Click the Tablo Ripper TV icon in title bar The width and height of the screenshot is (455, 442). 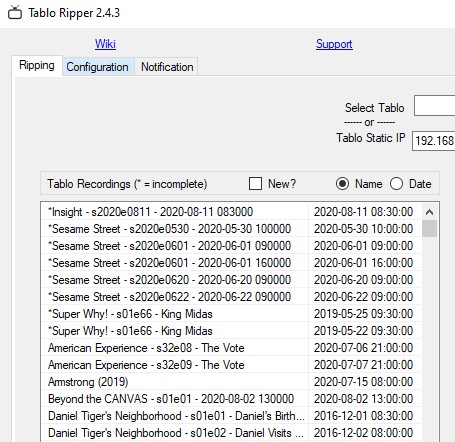click(x=15, y=13)
